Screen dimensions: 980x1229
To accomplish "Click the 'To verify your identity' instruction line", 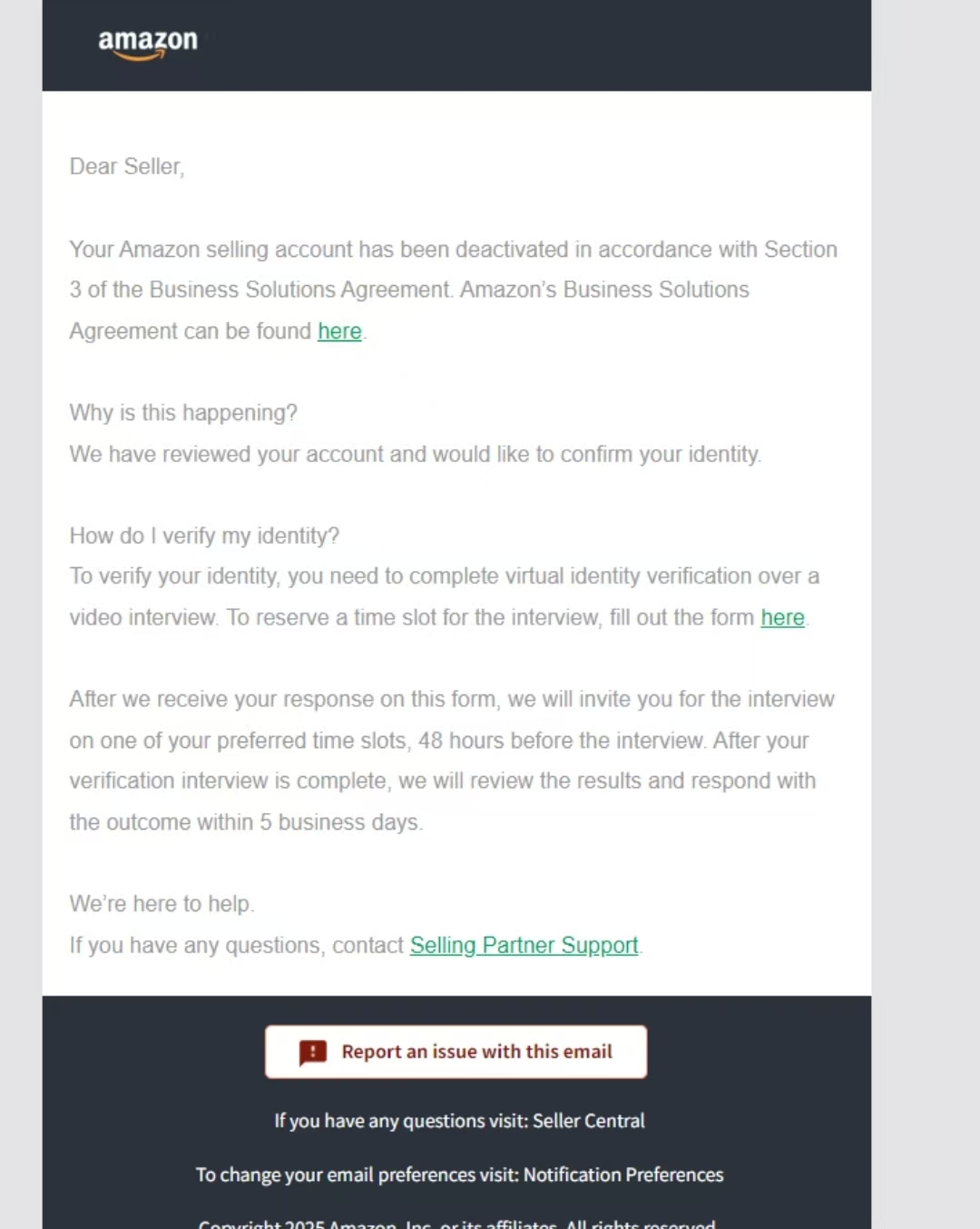I will pyautogui.click(x=444, y=576).
